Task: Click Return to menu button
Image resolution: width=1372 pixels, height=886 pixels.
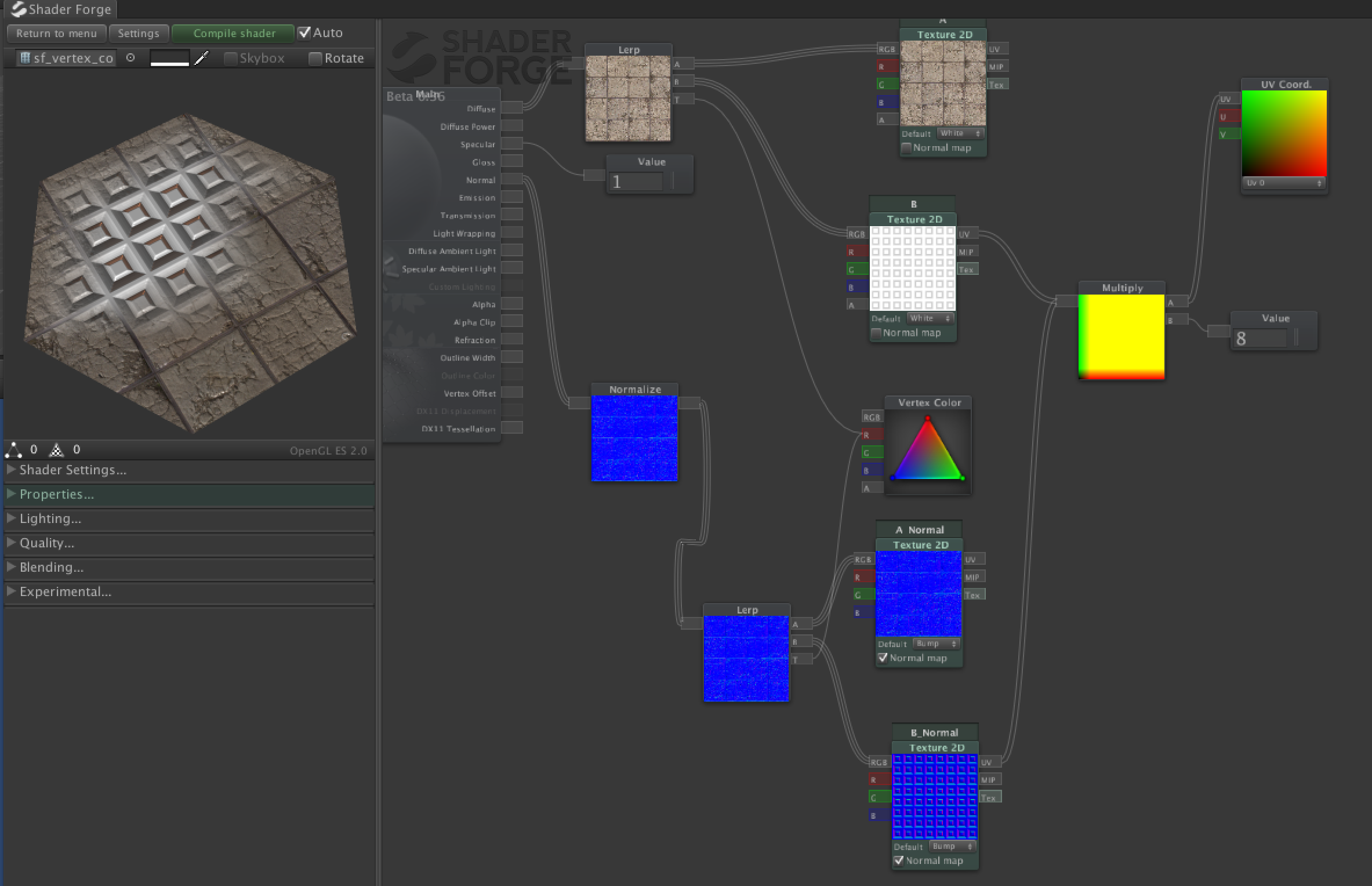Action: pyautogui.click(x=56, y=34)
